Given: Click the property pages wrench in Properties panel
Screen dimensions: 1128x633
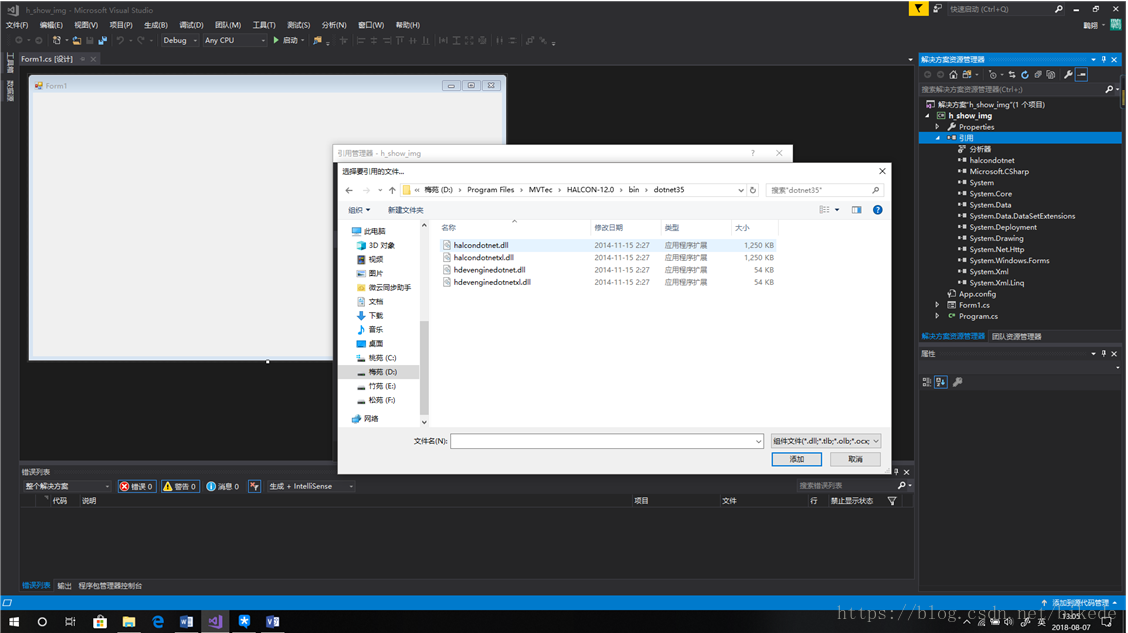Looking at the screenshot, I should point(958,382).
